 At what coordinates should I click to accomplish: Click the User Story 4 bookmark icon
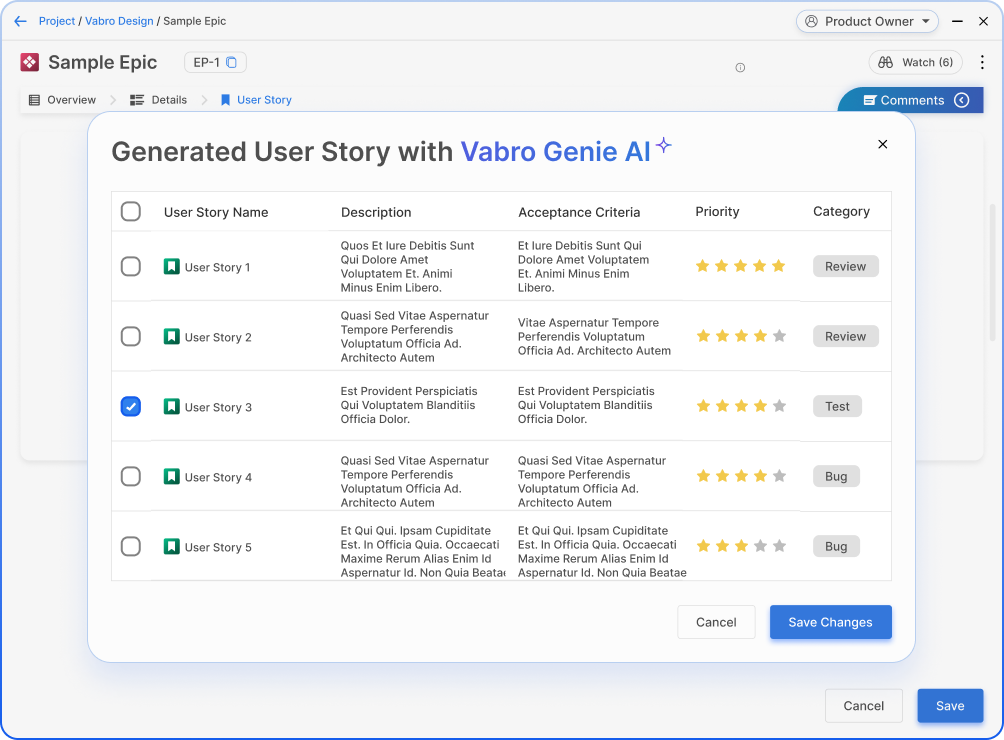click(172, 477)
